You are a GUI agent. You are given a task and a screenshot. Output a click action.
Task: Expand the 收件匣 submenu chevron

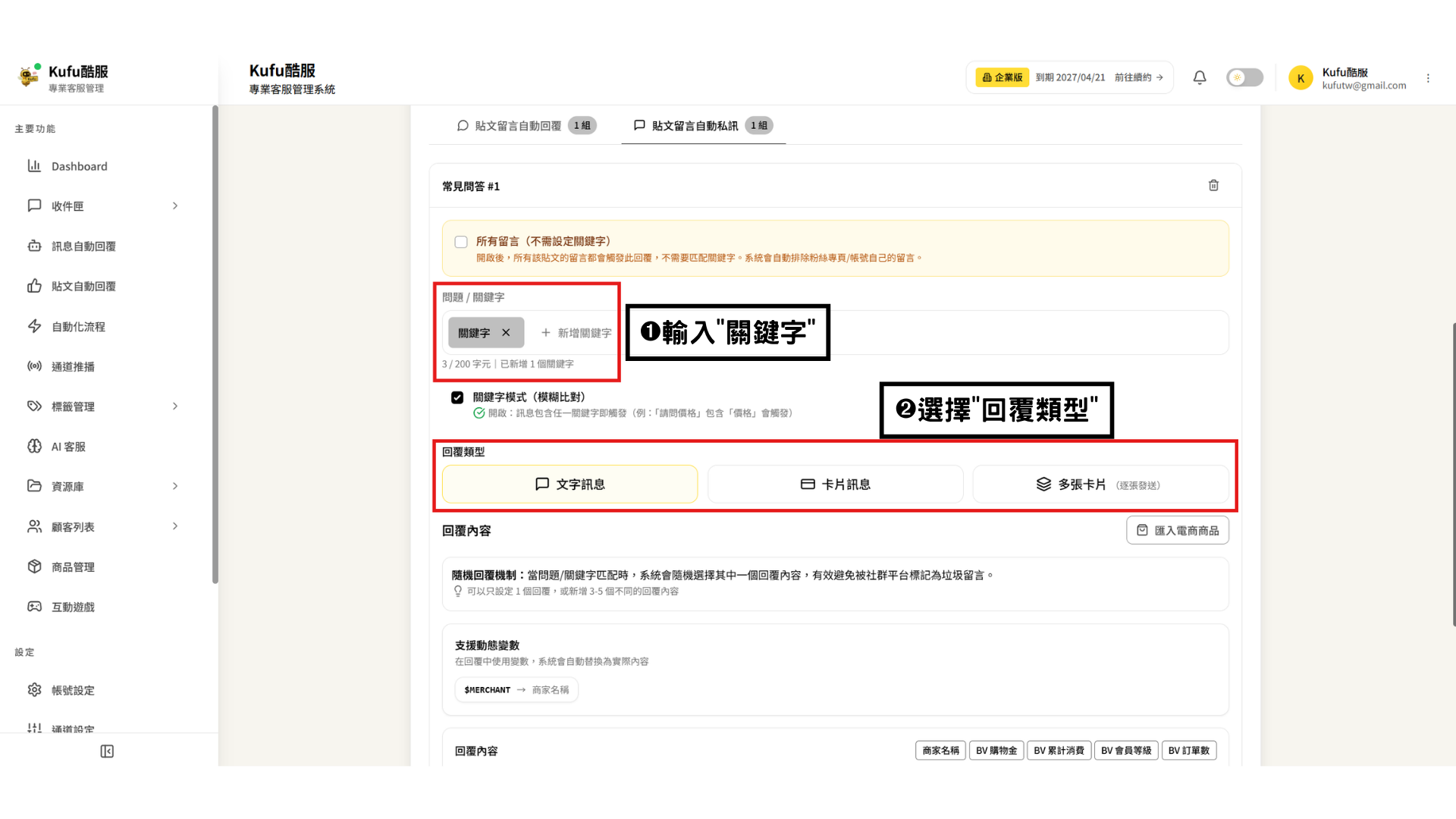(175, 206)
